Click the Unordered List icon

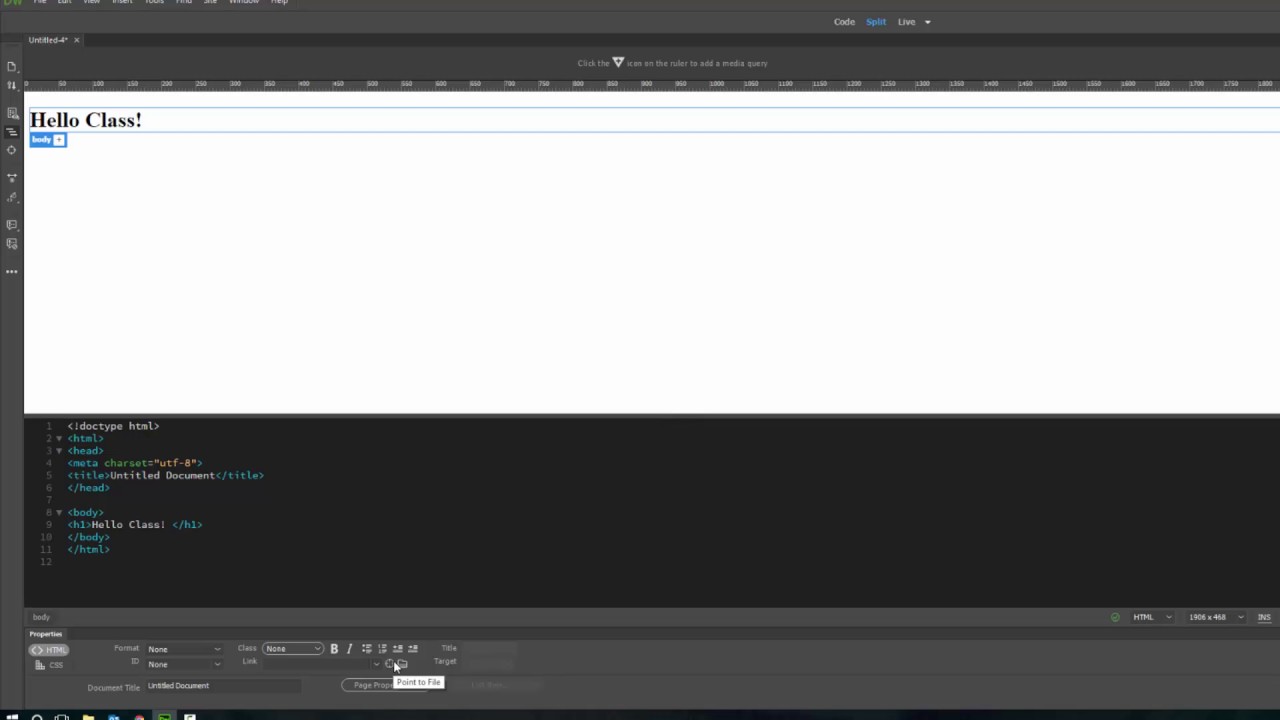[x=367, y=648]
